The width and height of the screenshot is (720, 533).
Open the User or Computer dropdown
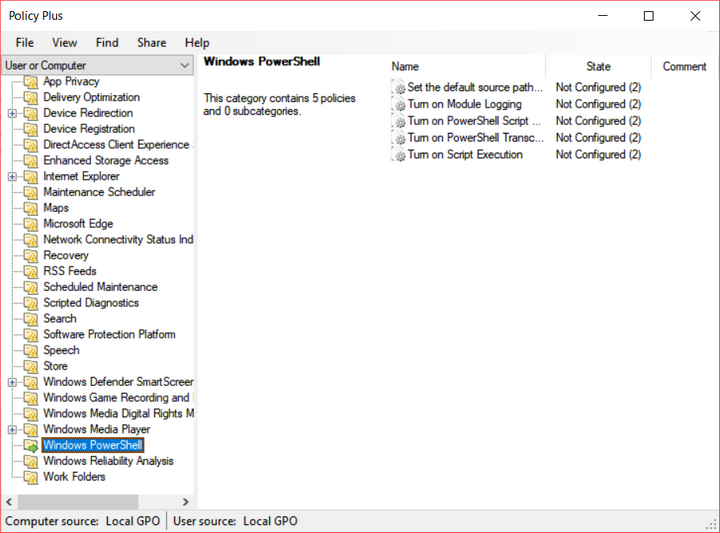(97, 65)
